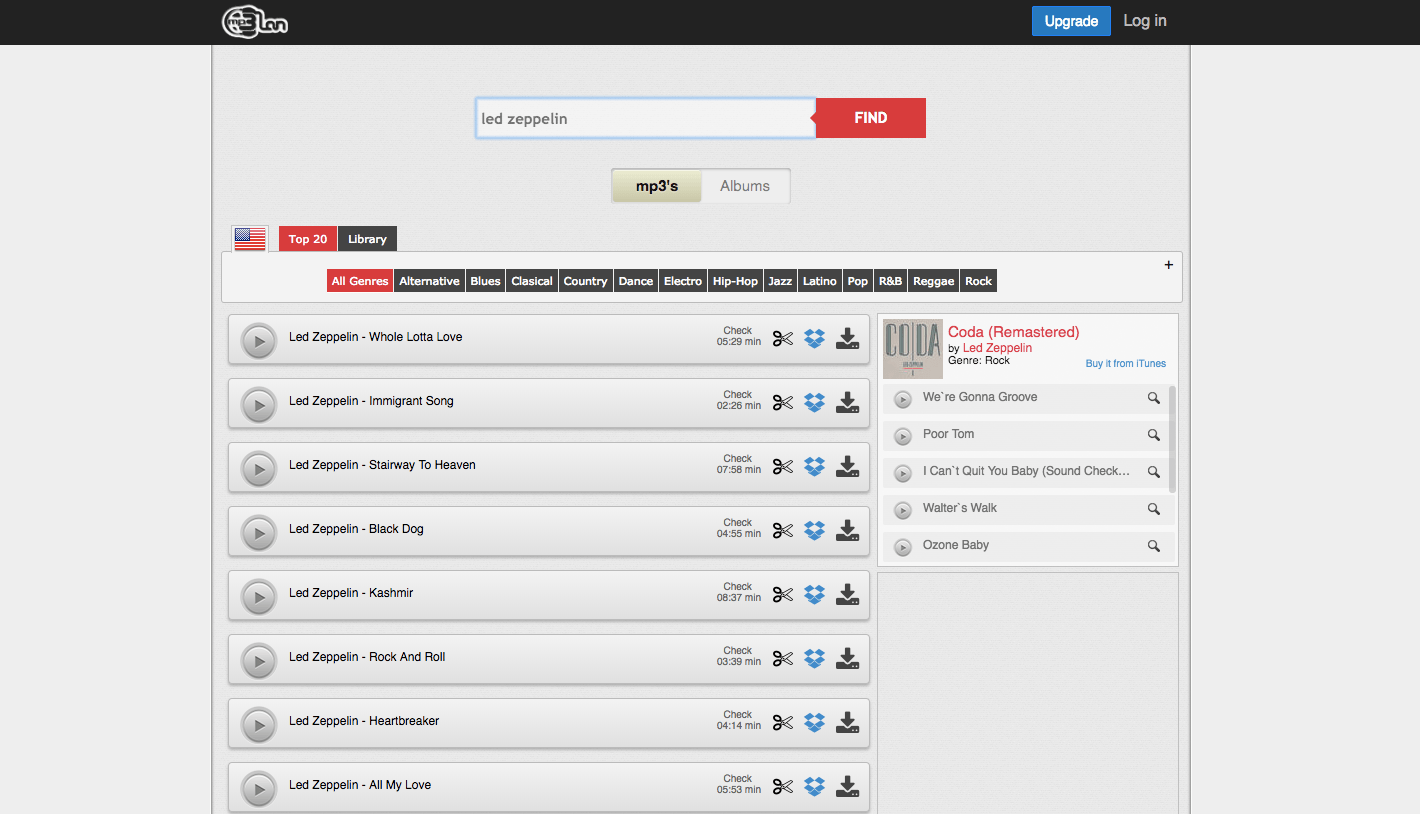Play We're Gonna Groove in album list

coord(903,399)
